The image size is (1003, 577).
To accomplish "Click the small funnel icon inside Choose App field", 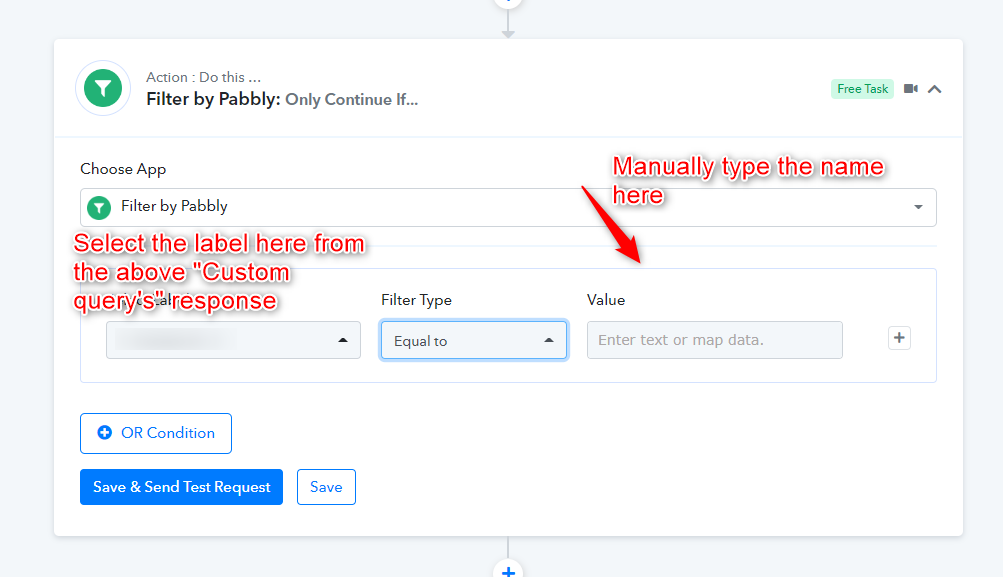I will click(99, 207).
